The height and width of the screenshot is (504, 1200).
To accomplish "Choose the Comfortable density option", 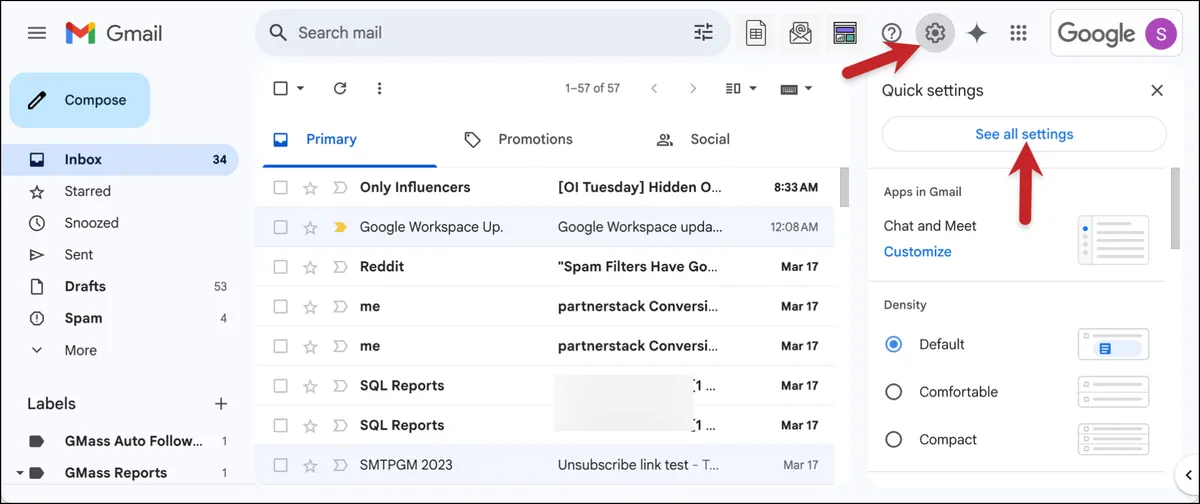I will 894,392.
